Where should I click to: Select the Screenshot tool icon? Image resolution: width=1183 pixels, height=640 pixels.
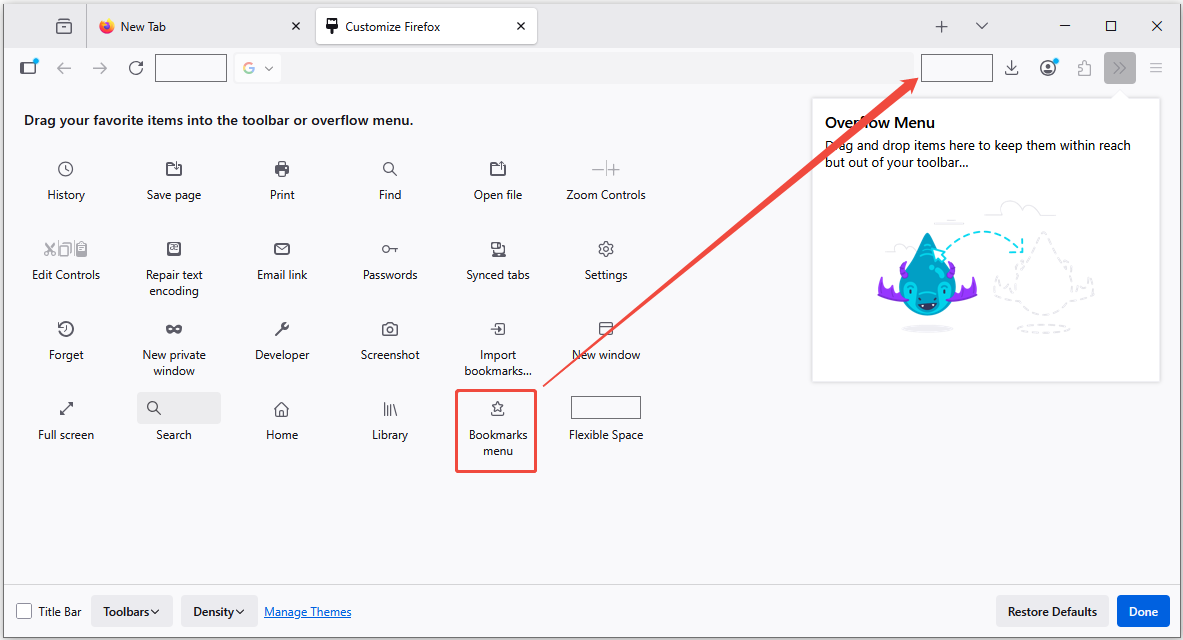click(389, 329)
